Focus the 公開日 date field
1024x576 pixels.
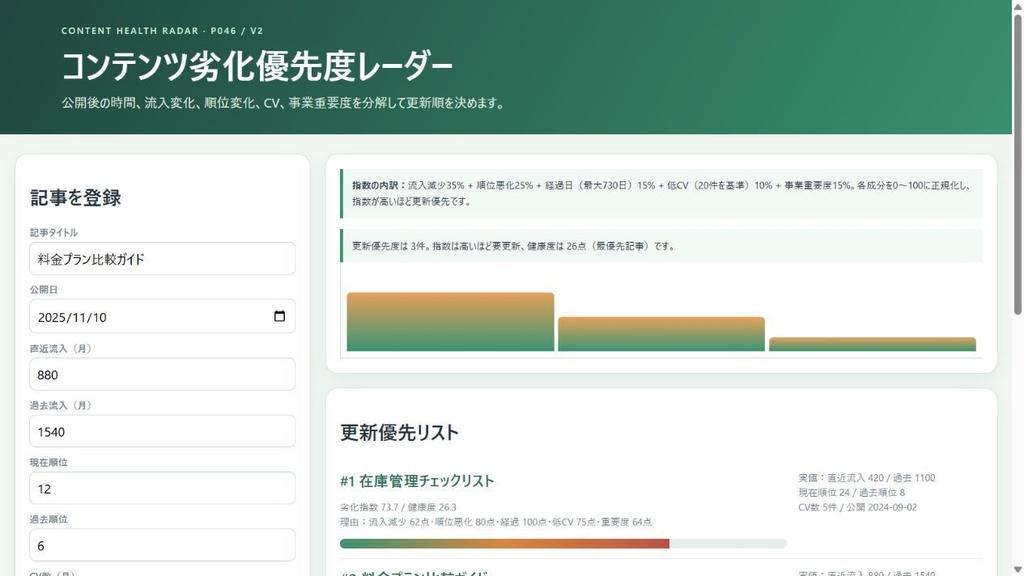click(x=162, y=316)
